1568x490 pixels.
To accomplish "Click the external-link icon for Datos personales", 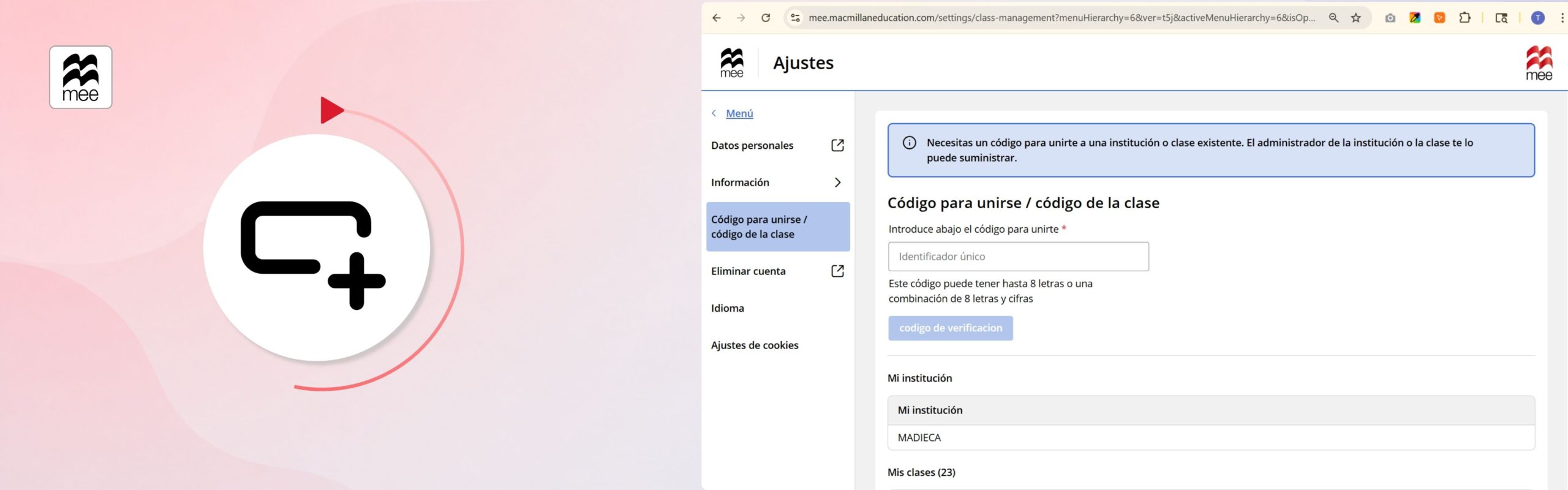I will tap(837, 145).
